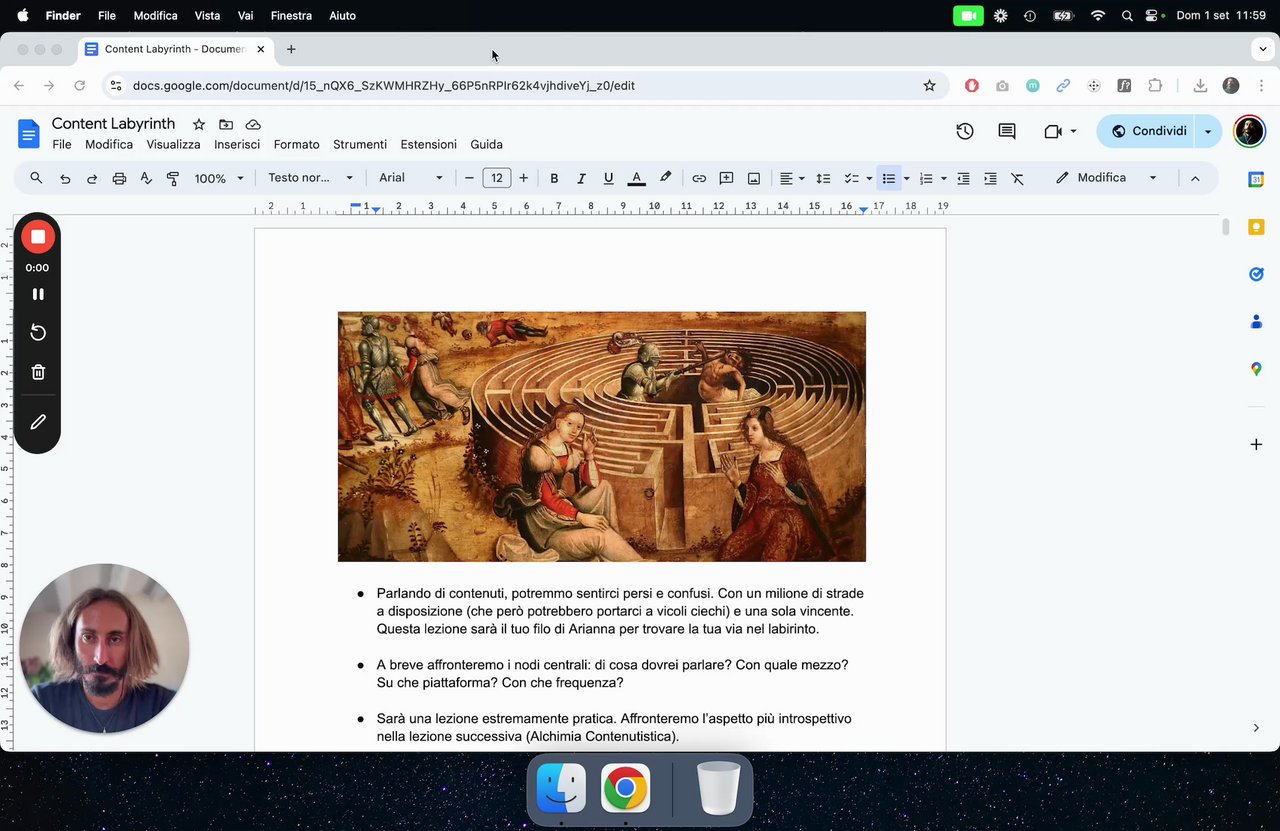Open the text color picker

636,178
